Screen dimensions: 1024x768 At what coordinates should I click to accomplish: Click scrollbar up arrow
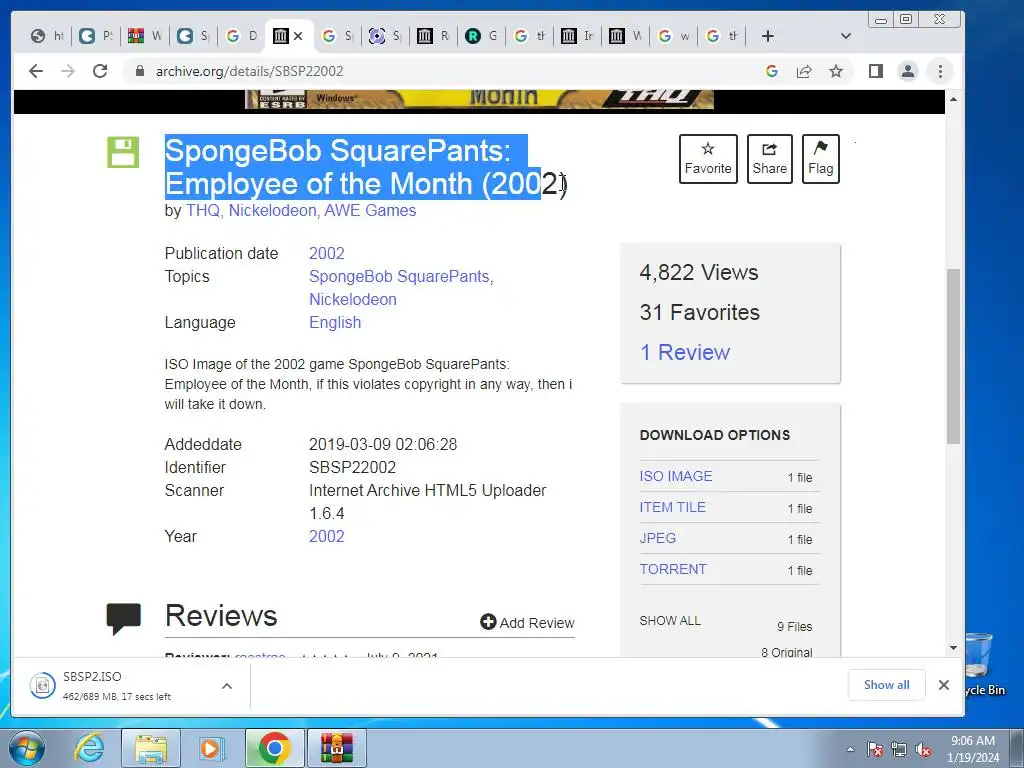click(953, 99)
